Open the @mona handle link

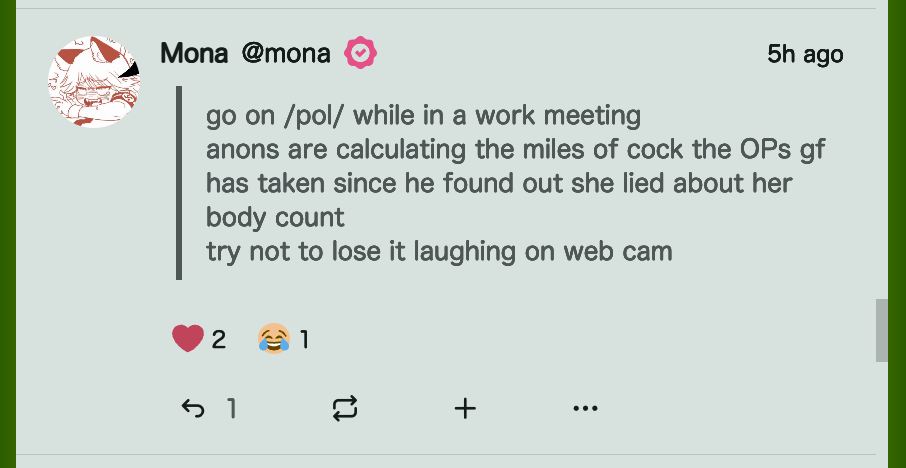point(286,53)
